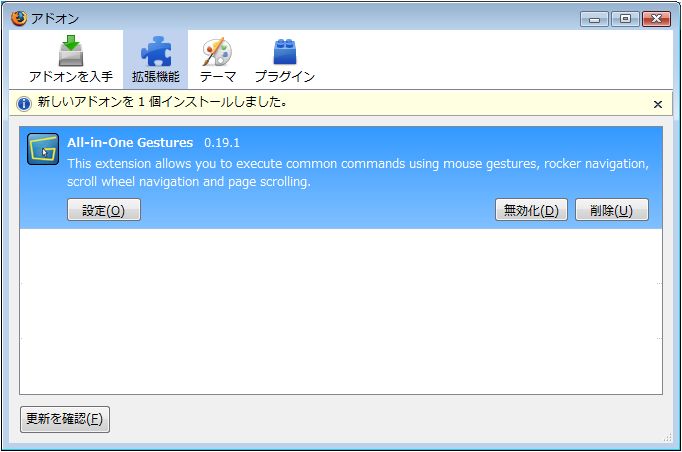Click the notification message about one installed add-on
The width and height of the screenshot is (682, 452).
point(162,102)
